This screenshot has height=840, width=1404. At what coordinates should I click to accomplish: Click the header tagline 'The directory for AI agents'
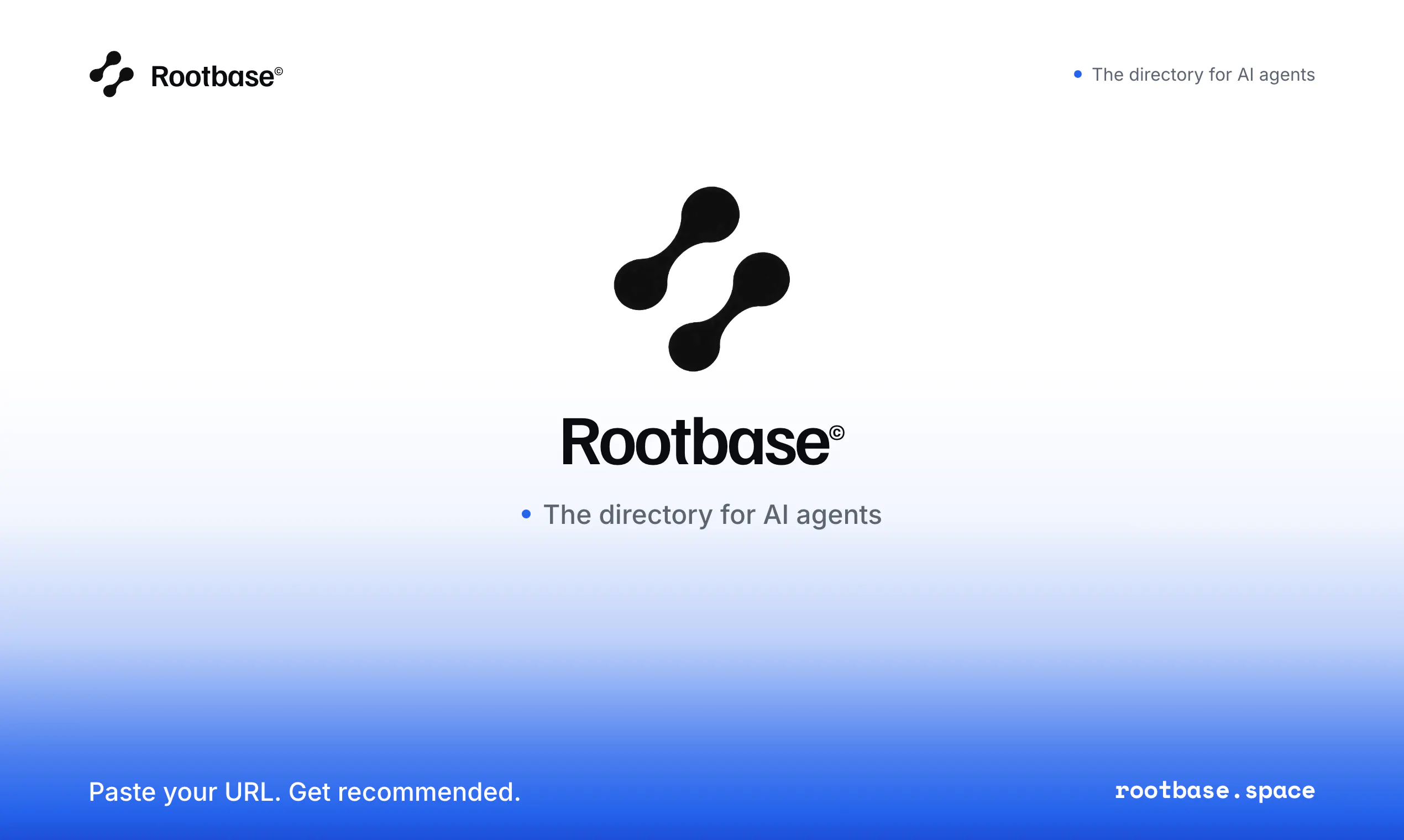[x=1203, y=75]
